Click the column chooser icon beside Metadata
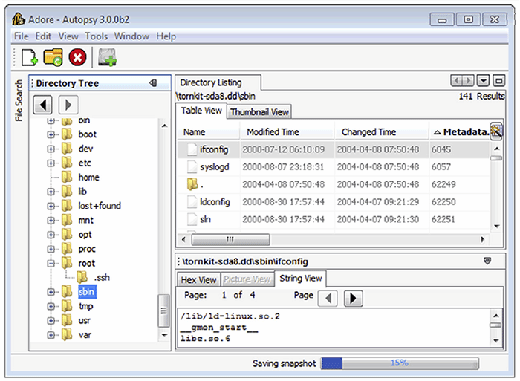Screen dimensions: 520x381 click(x=496, y=131)
